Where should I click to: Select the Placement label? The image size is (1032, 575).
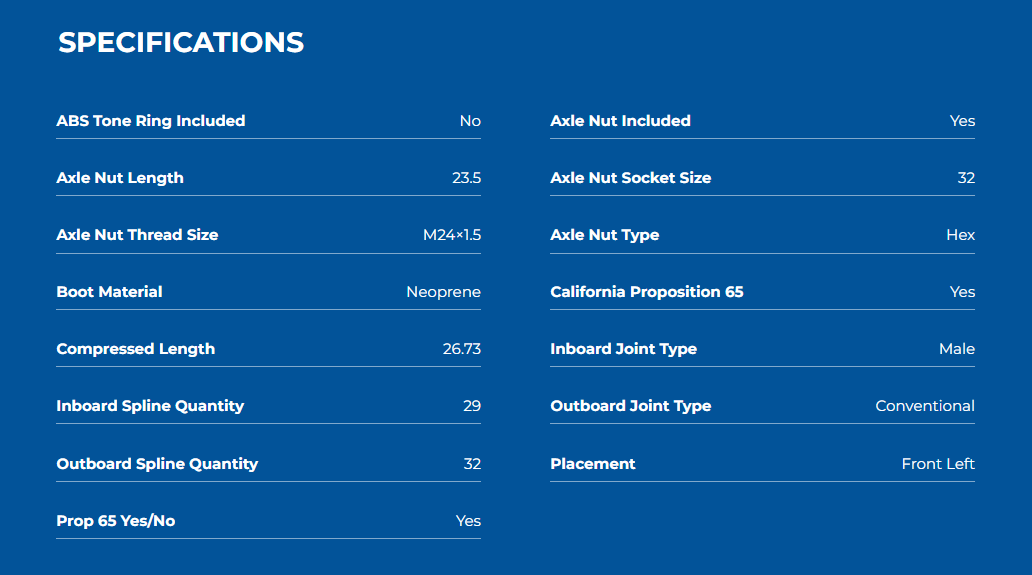click(x=592, y=464)
